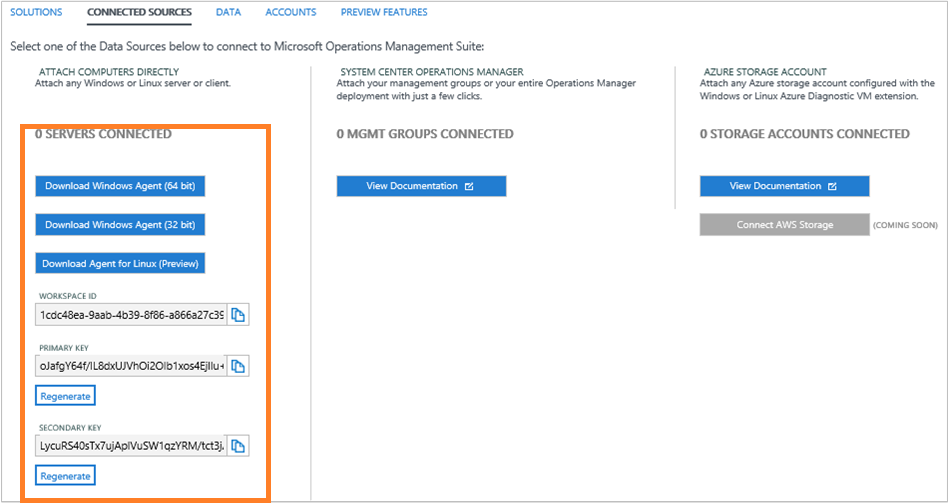Download Windows Agent 32 bit
The image size is (949, 503).
pyautogui.click(x=120, y=225)
